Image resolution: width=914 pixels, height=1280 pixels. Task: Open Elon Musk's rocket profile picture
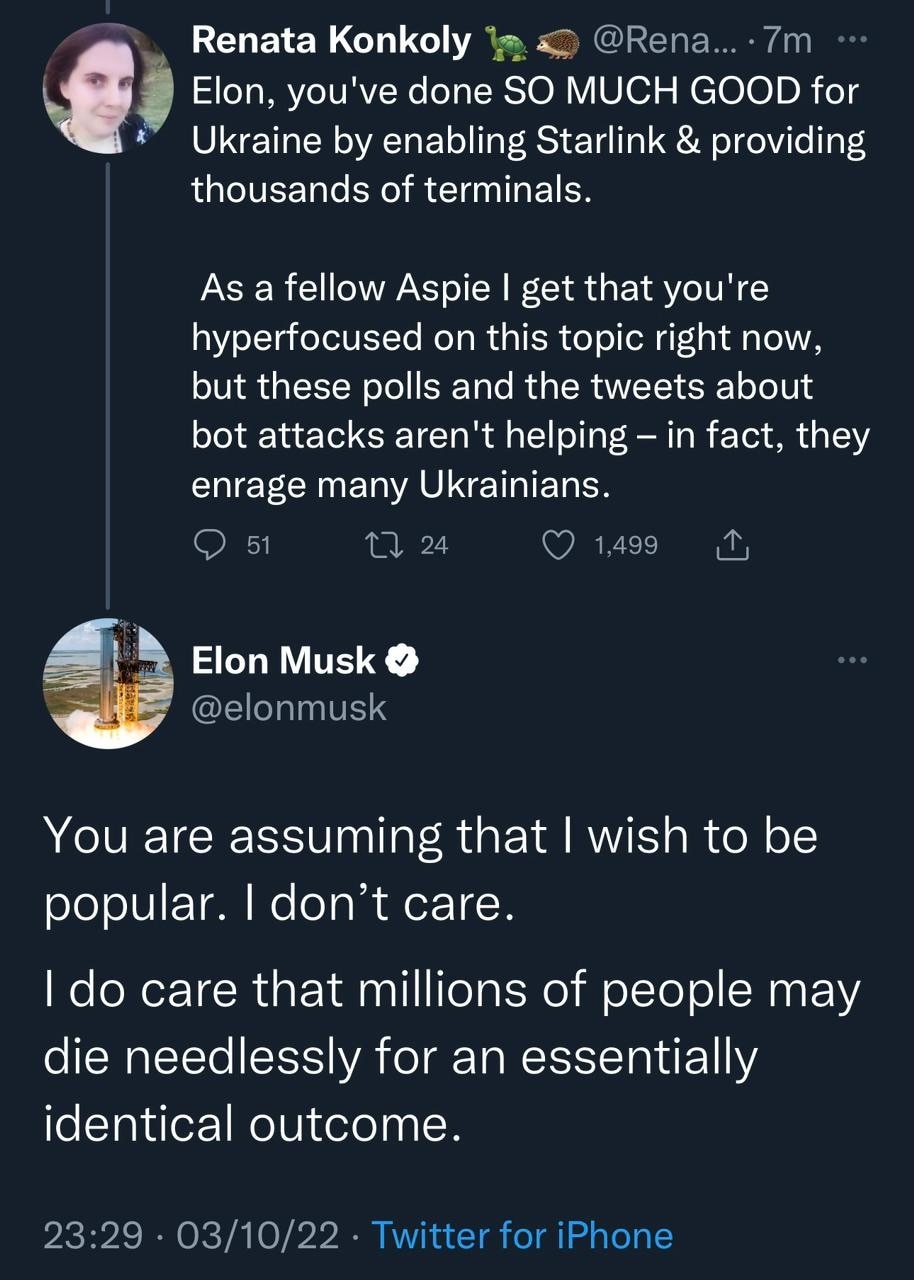tap(108, 684)
